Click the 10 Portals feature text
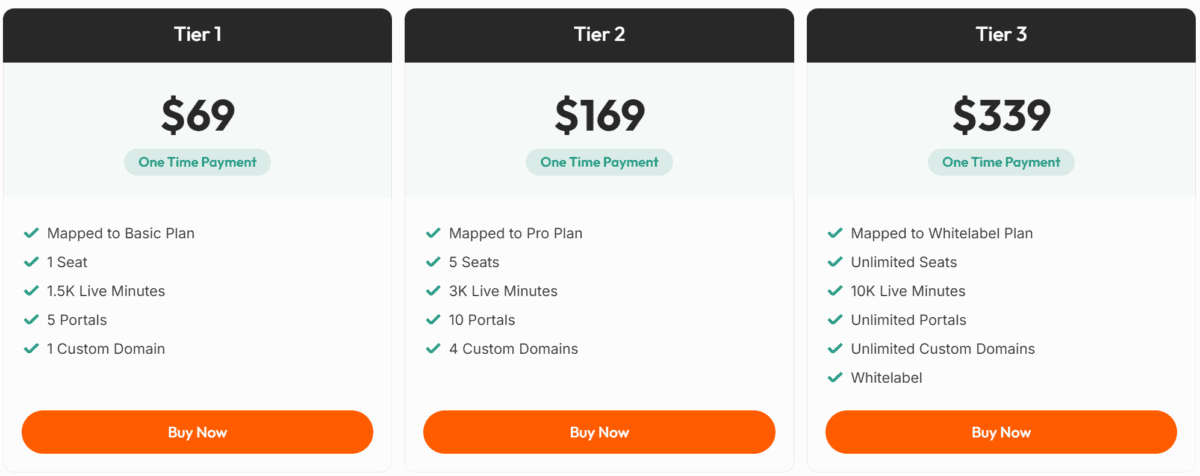 482,320
